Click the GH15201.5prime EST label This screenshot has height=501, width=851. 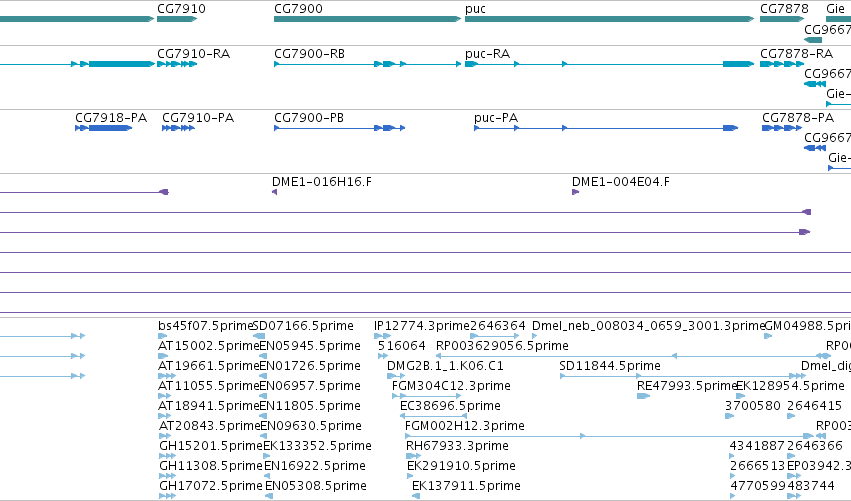pos(211,446)
